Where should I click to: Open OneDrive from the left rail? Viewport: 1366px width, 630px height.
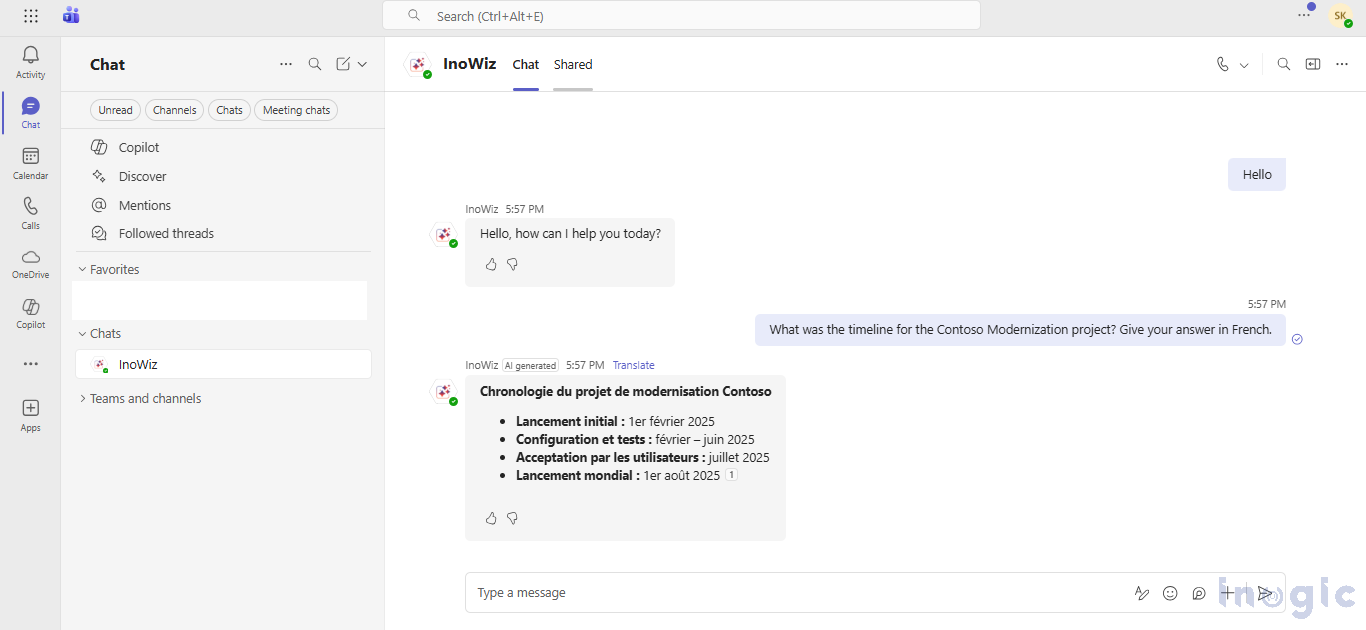point(30,263)
